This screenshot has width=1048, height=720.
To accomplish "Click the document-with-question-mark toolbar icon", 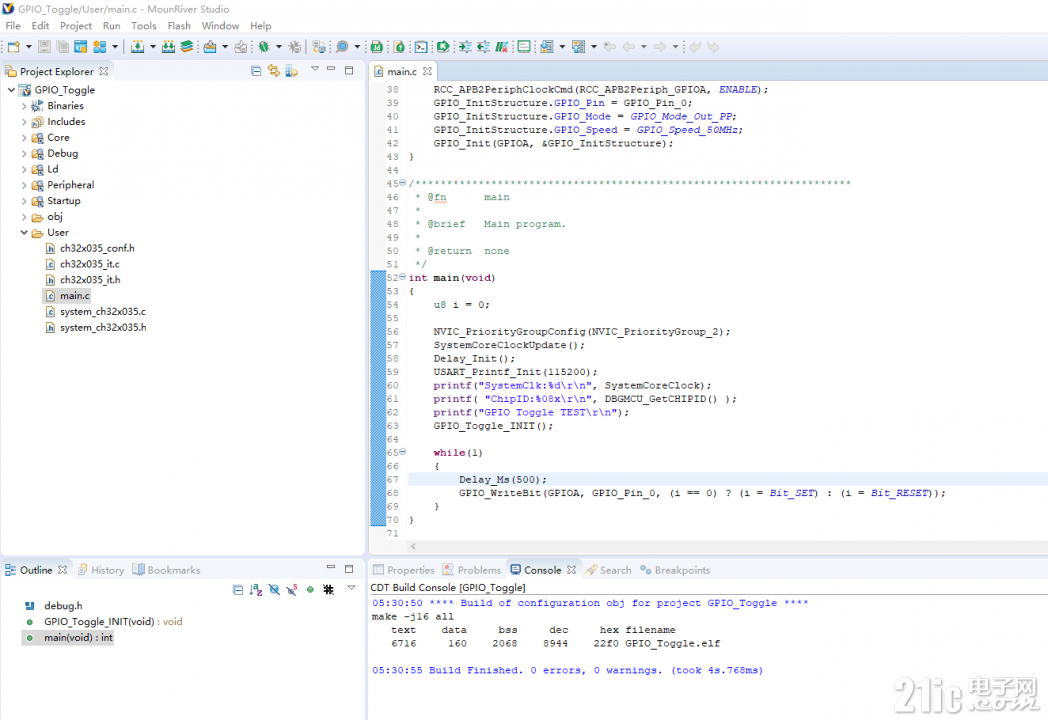I will coord(399,47).
